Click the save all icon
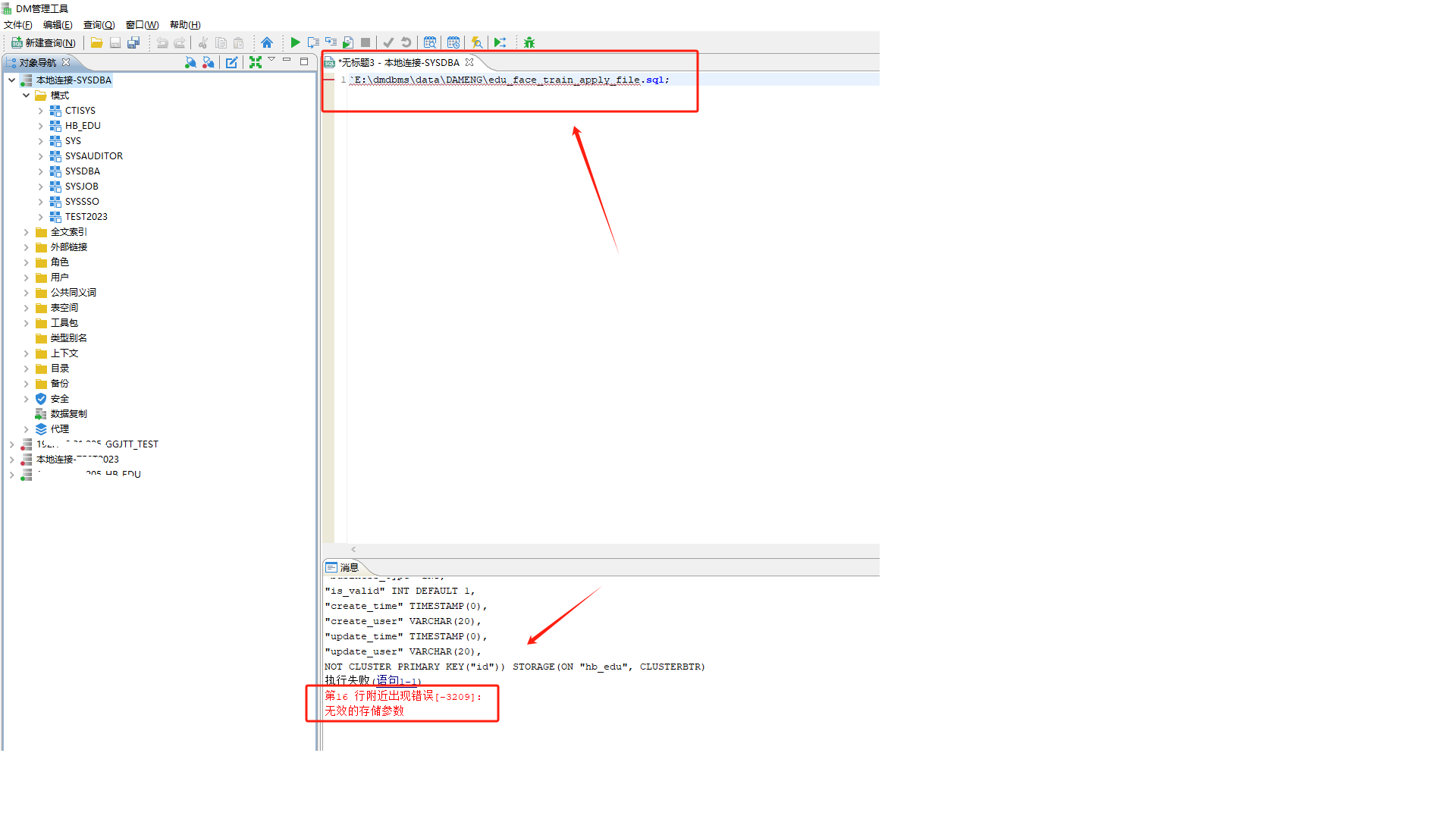The height and width of the screenshot is (819, 1456). tap(133, 42)
